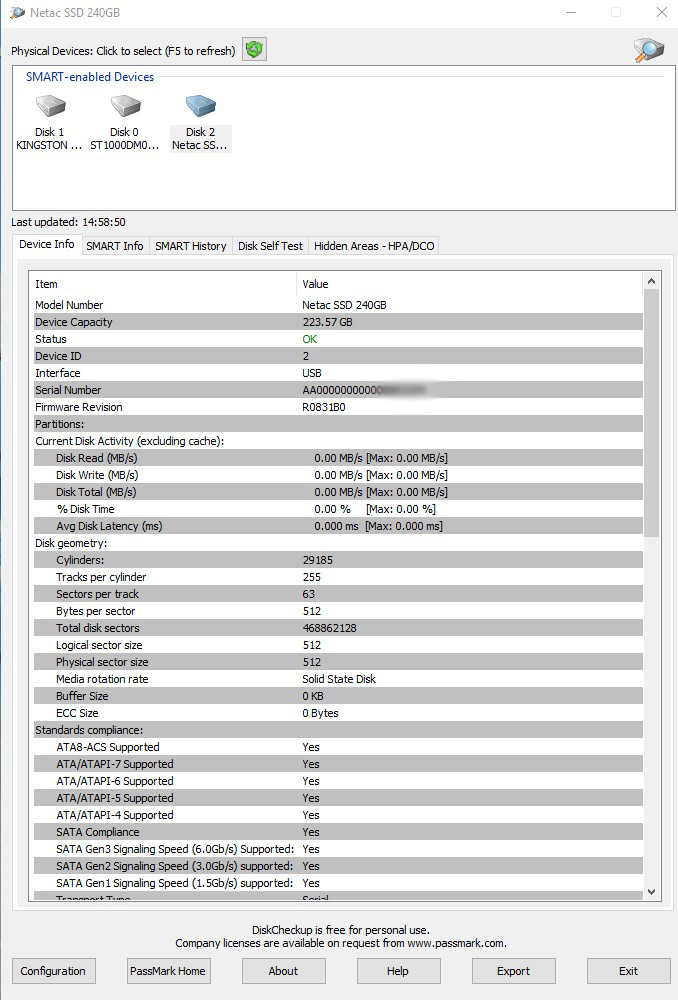
Task: Select the Device Capacity row label
Action: 73,322
